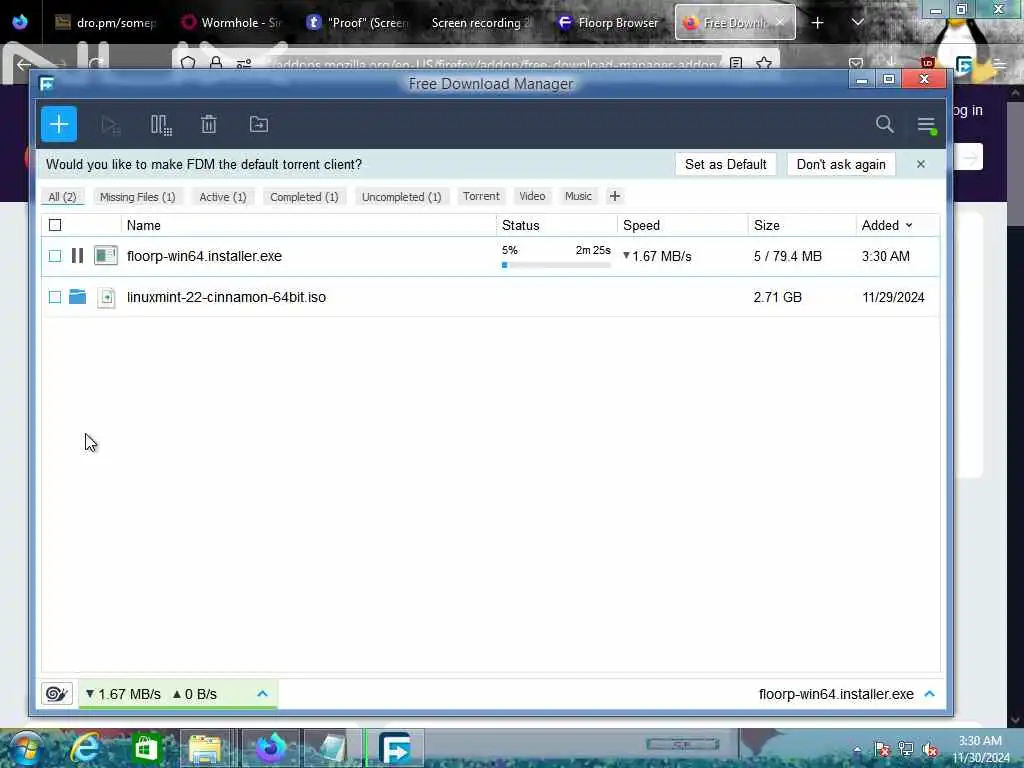Open Free Download Manager taskbar icon

[x=395, y=748]
